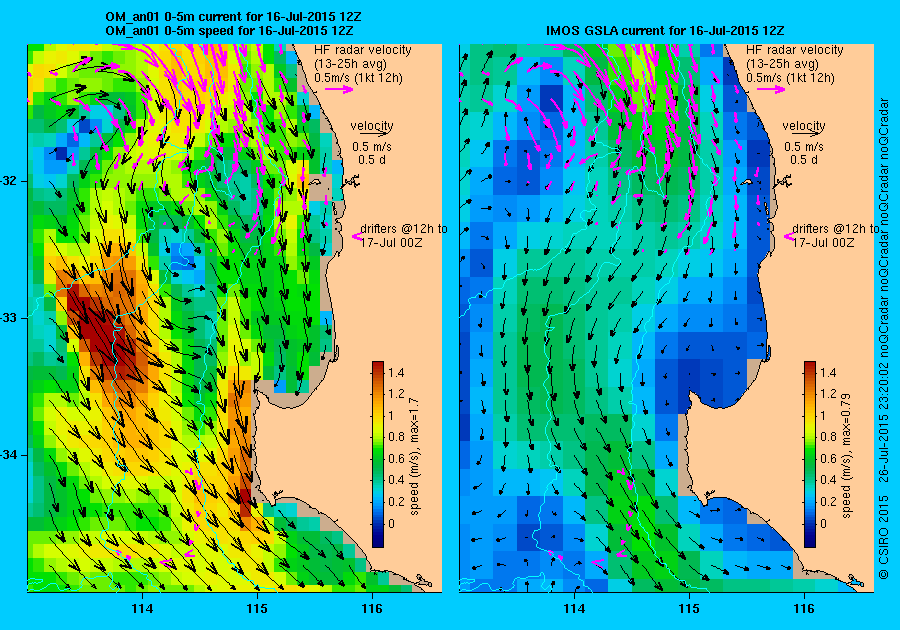
Task: Click the 'velocity' legend label in left map
Action: tap(372, 125)
